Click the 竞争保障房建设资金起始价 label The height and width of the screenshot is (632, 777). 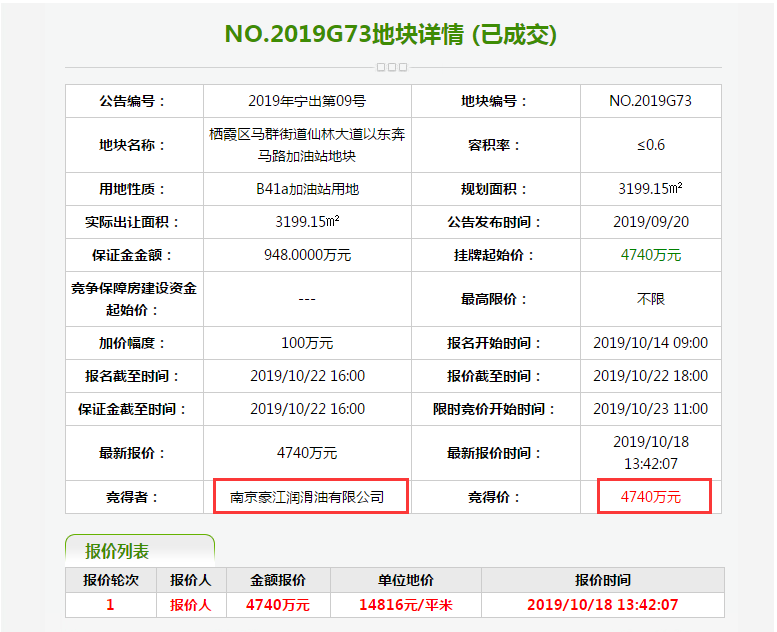pos(134,299)
